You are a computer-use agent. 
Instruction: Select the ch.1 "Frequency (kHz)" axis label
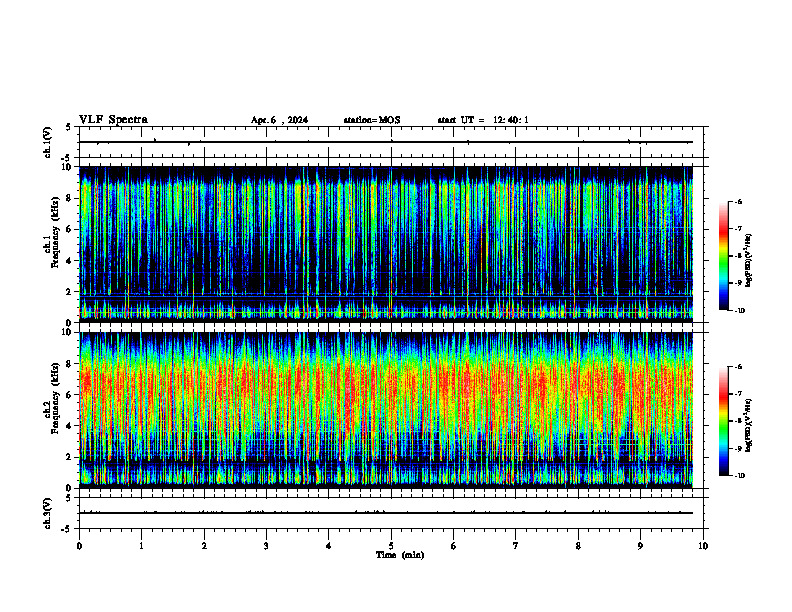click(x=55, y=232)
